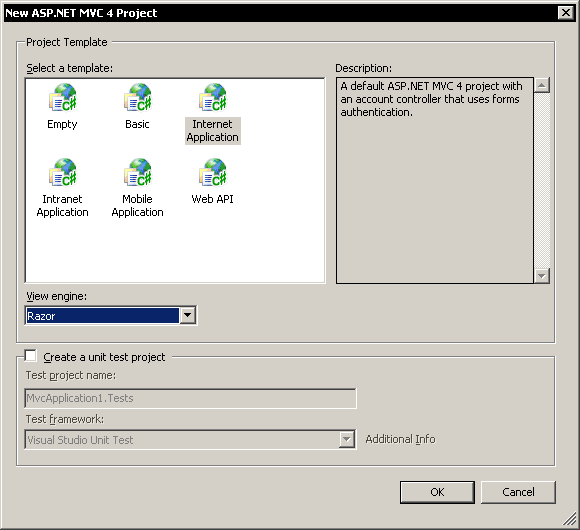Click the Web API label text

[212, 199]
